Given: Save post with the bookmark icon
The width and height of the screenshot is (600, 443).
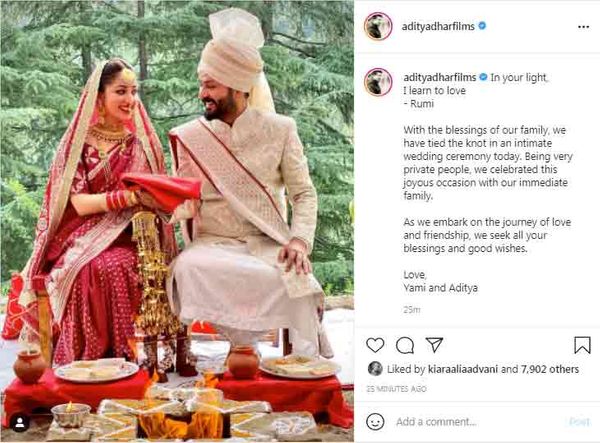Looking at the screenshot, I should pyautogui.click(x=582, y=345).
